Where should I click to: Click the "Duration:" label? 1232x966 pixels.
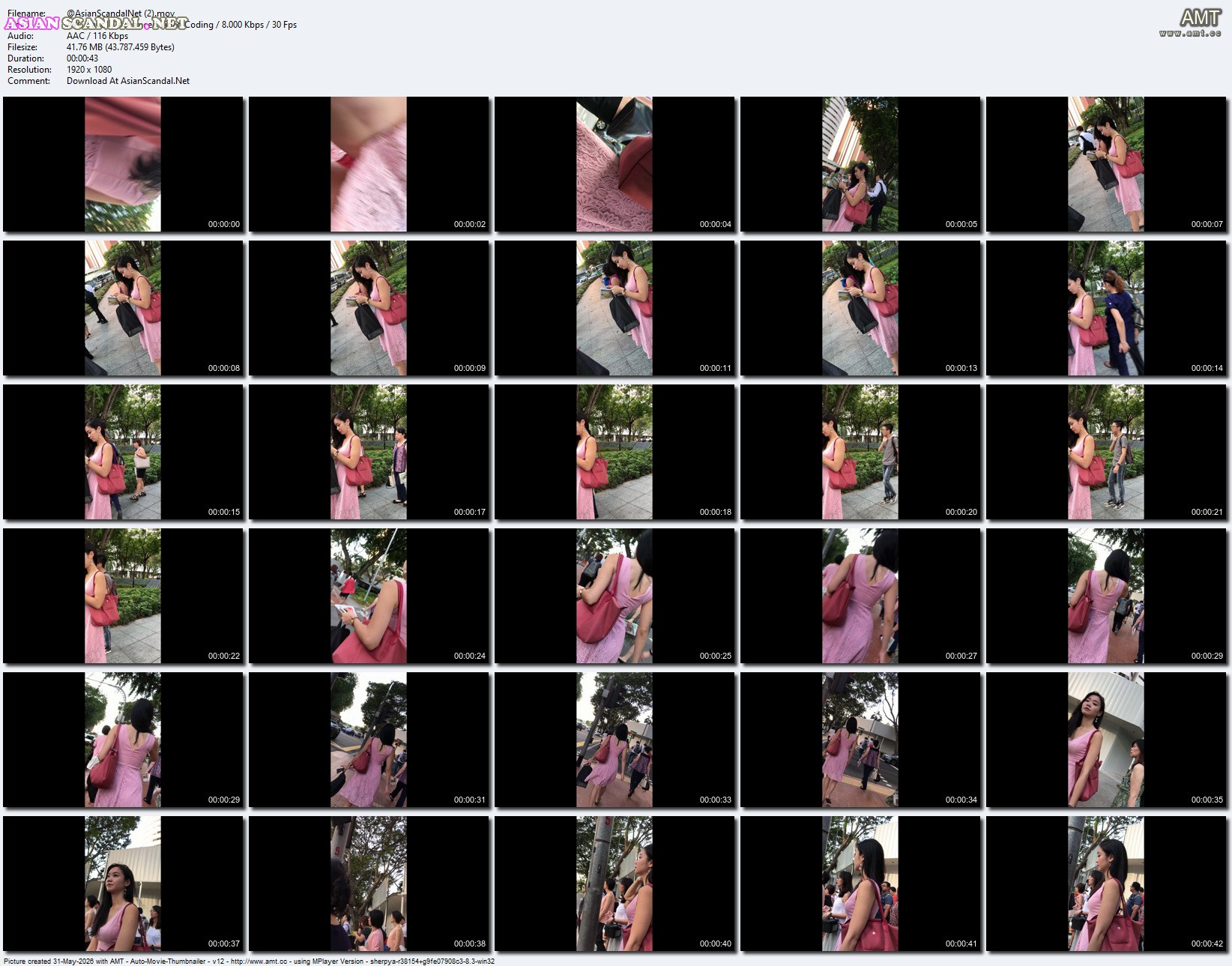coord(25,58)
